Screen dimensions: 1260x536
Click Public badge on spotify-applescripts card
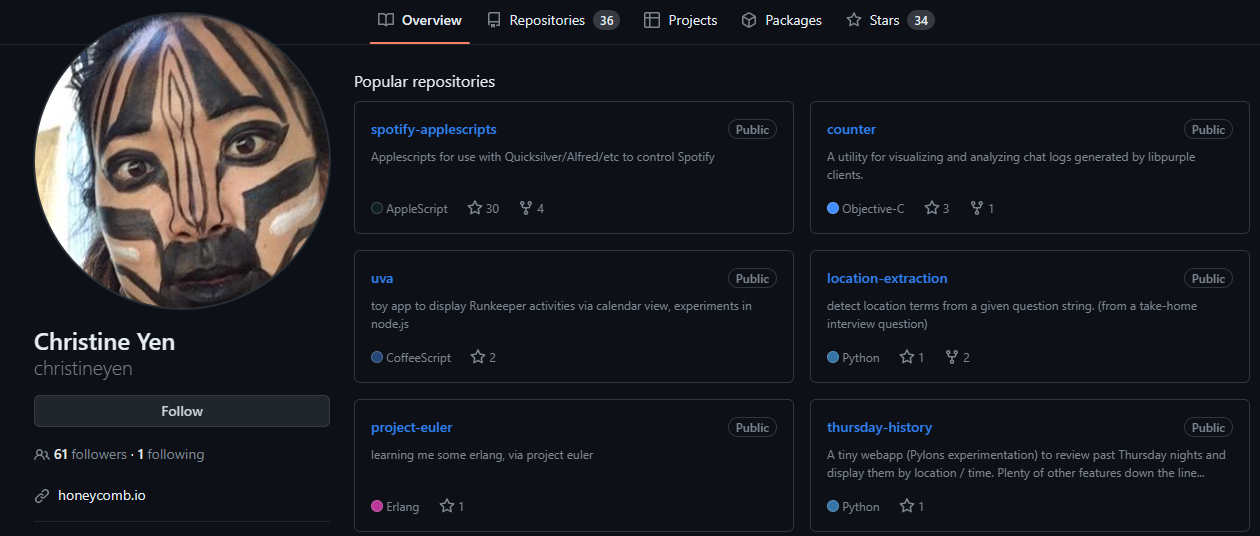click(x=752, y=129)
